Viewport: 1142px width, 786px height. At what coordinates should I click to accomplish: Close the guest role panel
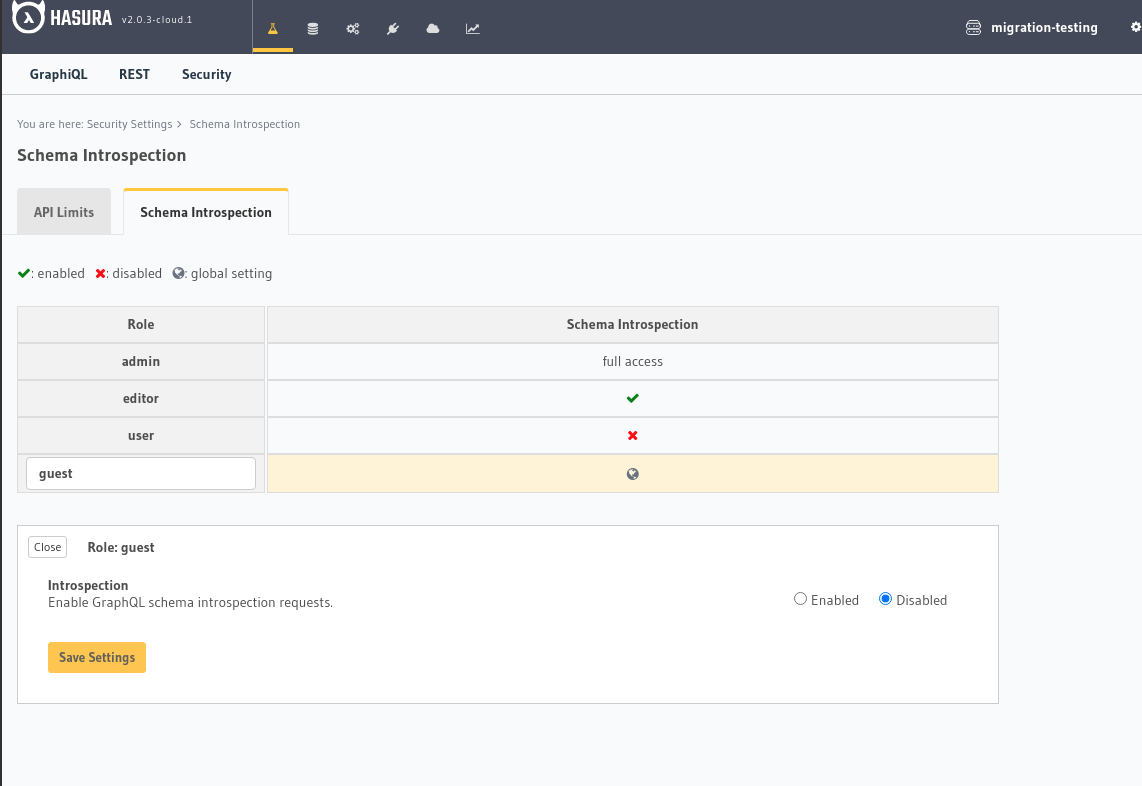click(x=47, y=547)
